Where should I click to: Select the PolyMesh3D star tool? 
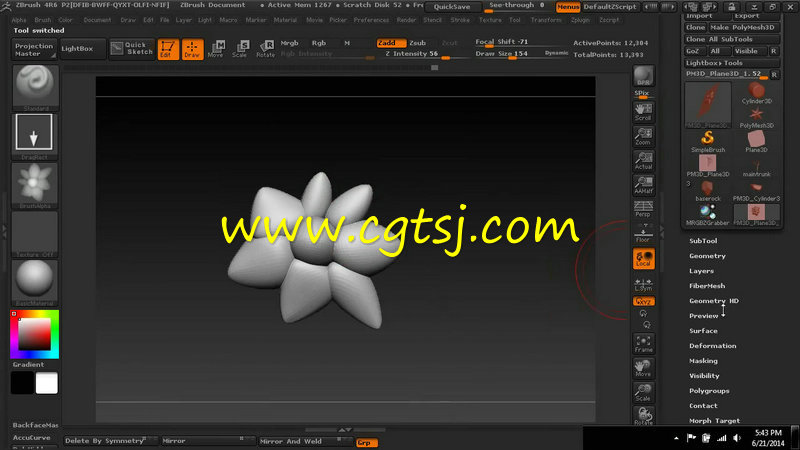pyautogui.click(x=756, y=117)
